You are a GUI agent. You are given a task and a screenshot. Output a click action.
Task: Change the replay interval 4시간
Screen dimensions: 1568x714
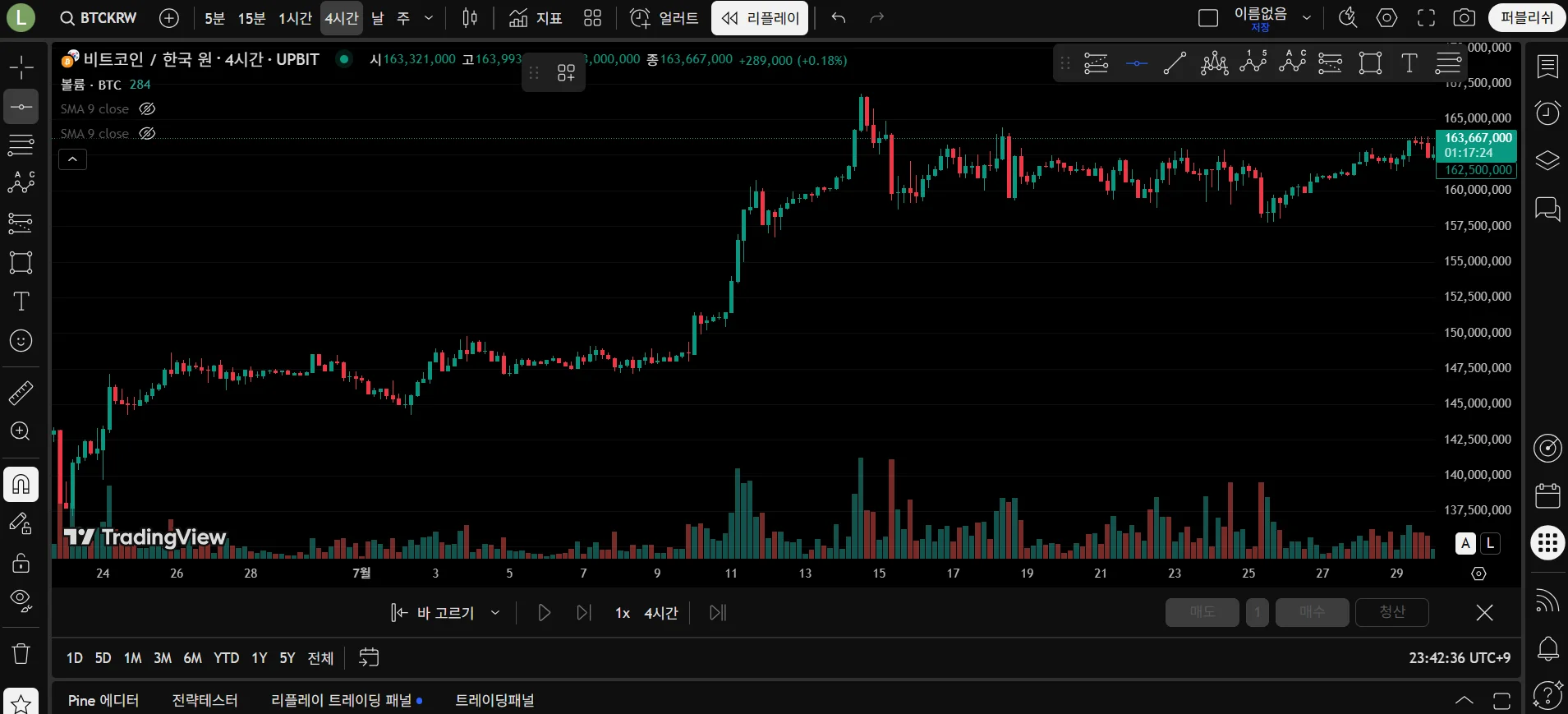click(x=661, y=613)
